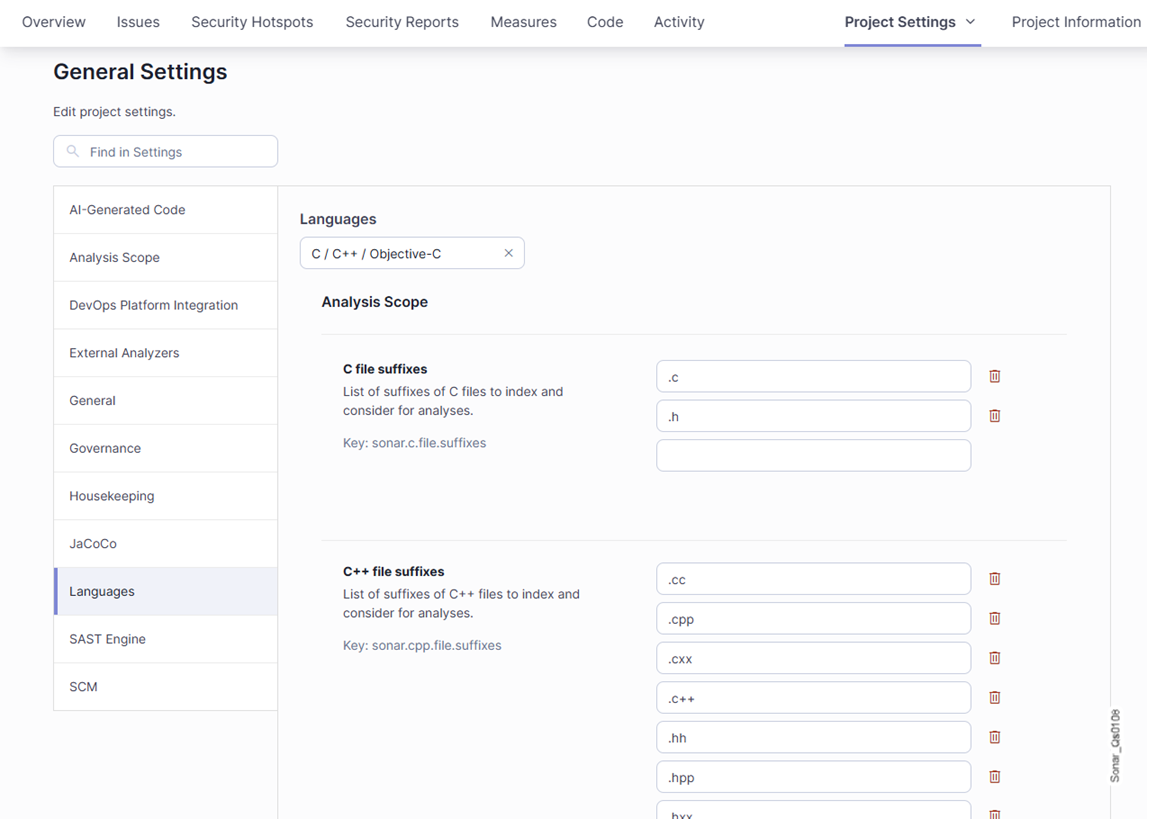Image resolution: width=1150 pixels, height=819 pixels.
Task: Switch to the Security Hotspots tab
Action: (252, 22)
